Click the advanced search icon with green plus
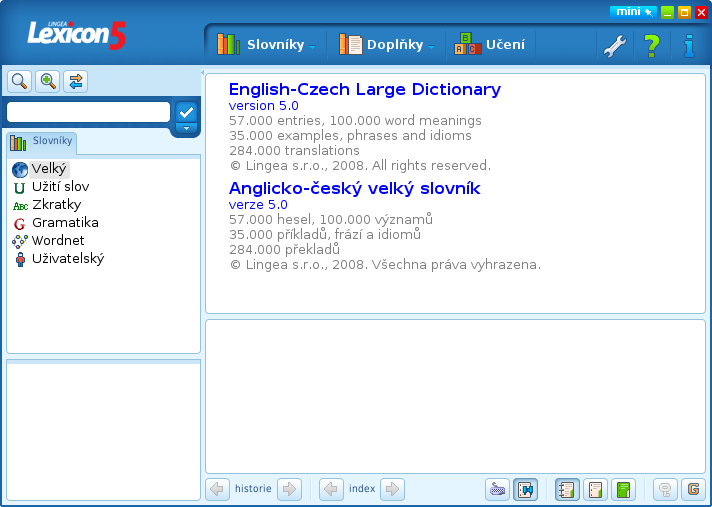 click(x=47, y=81)
